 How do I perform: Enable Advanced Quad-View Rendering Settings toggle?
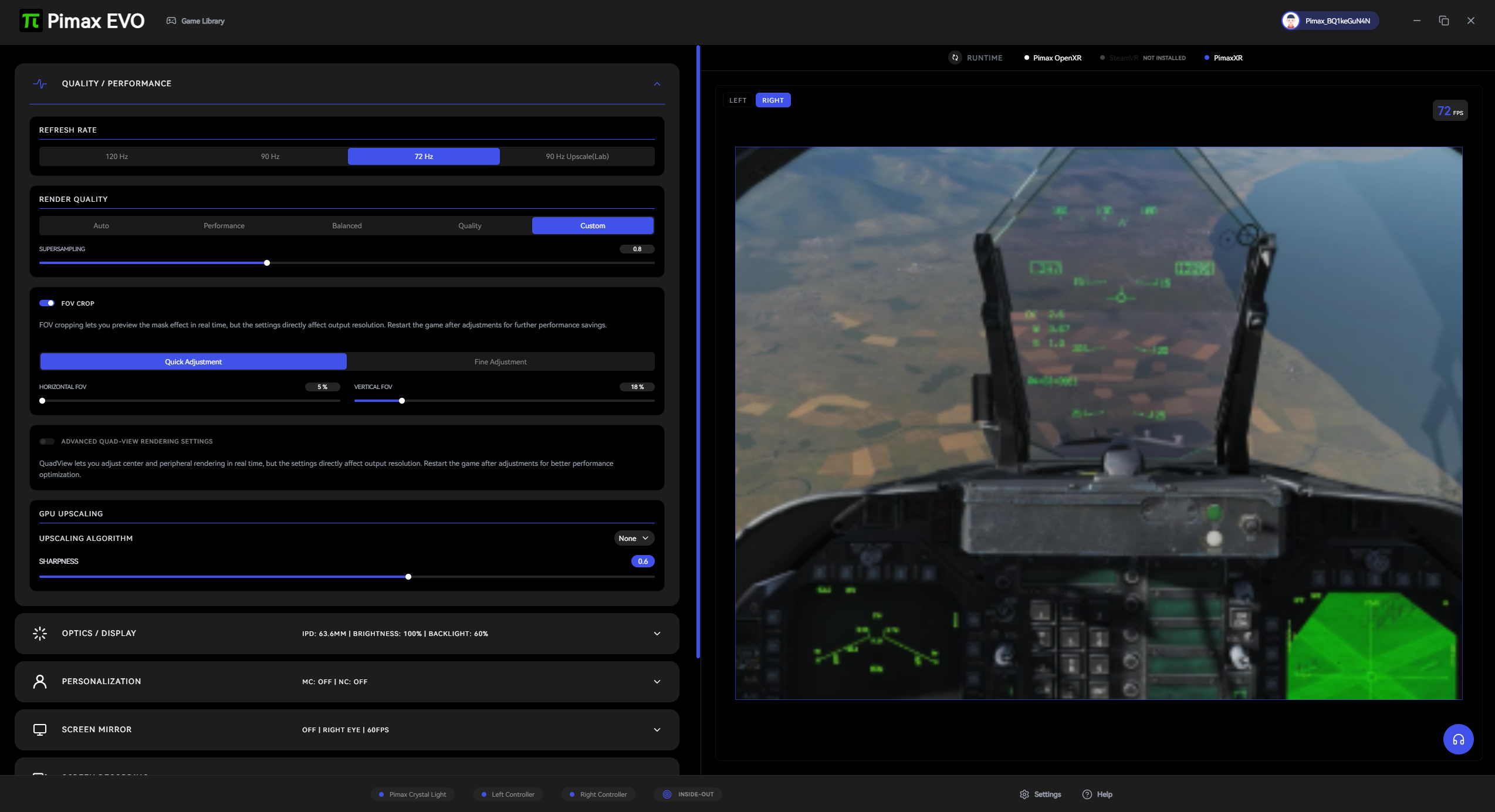pyautogui.click(x=47, y=441)
